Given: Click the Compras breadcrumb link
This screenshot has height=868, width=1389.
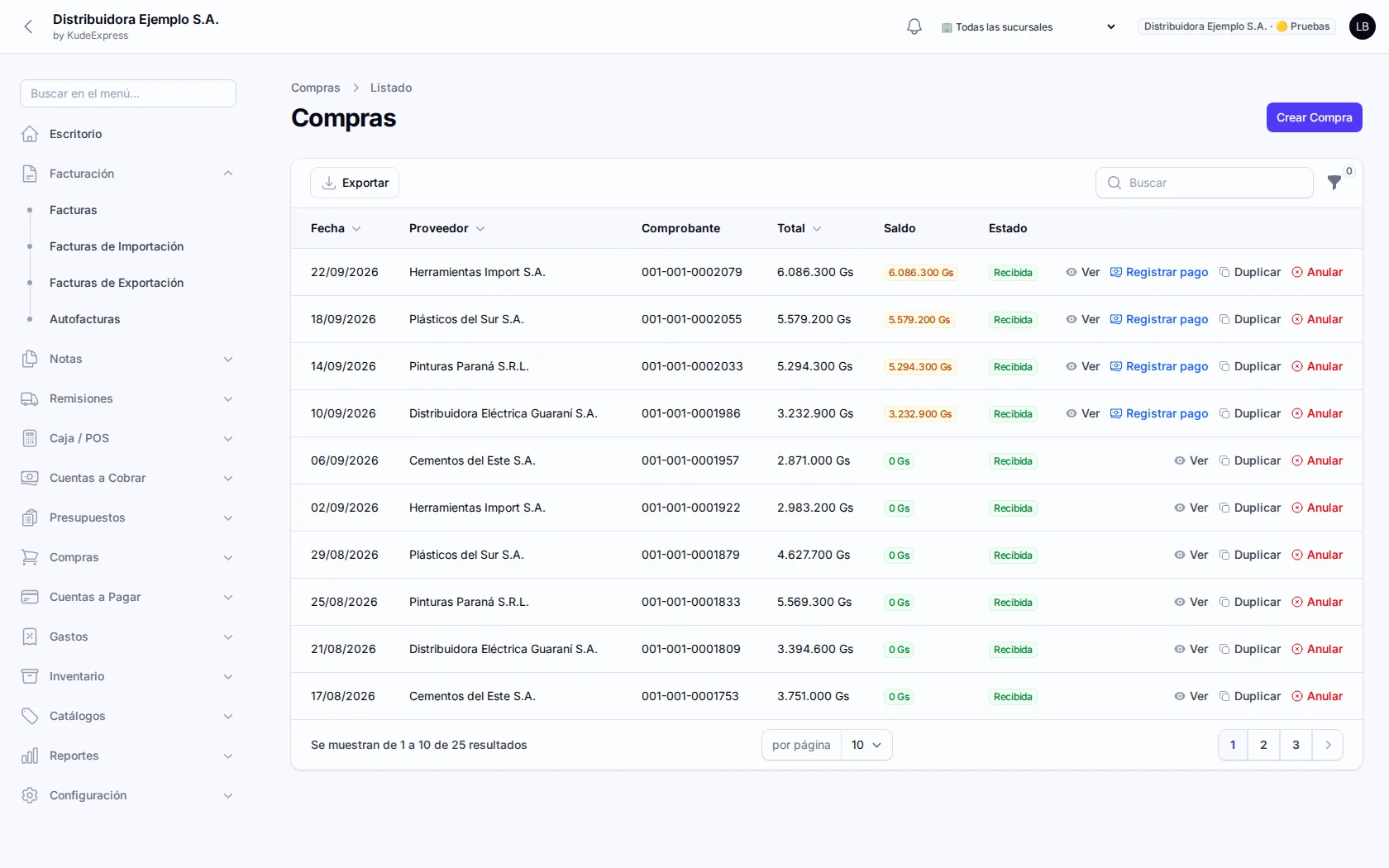Looking at the screenshot, I should [x=316, y=88].
